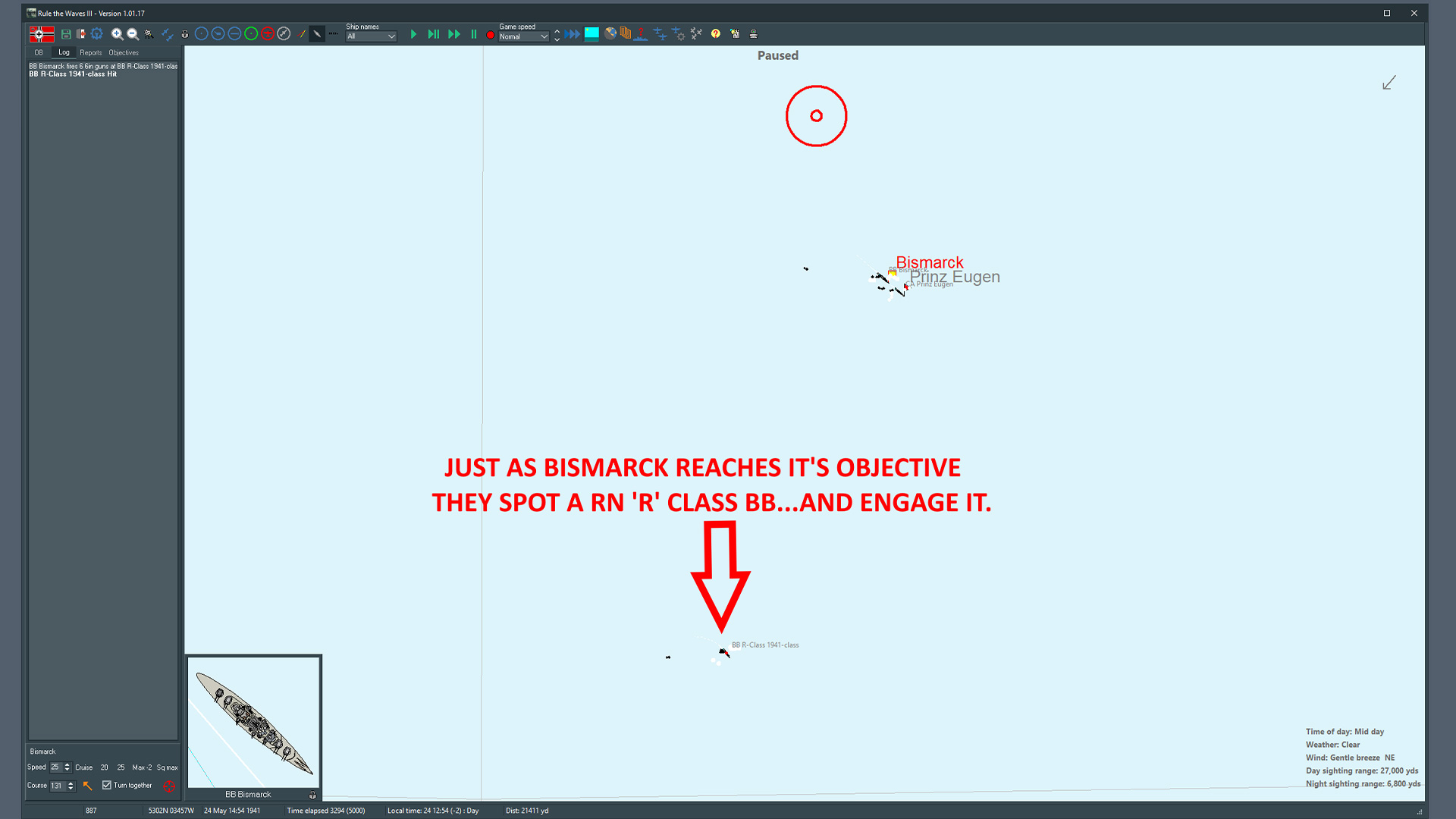
Task: Click the globe map icon
Action: [610, 33]
